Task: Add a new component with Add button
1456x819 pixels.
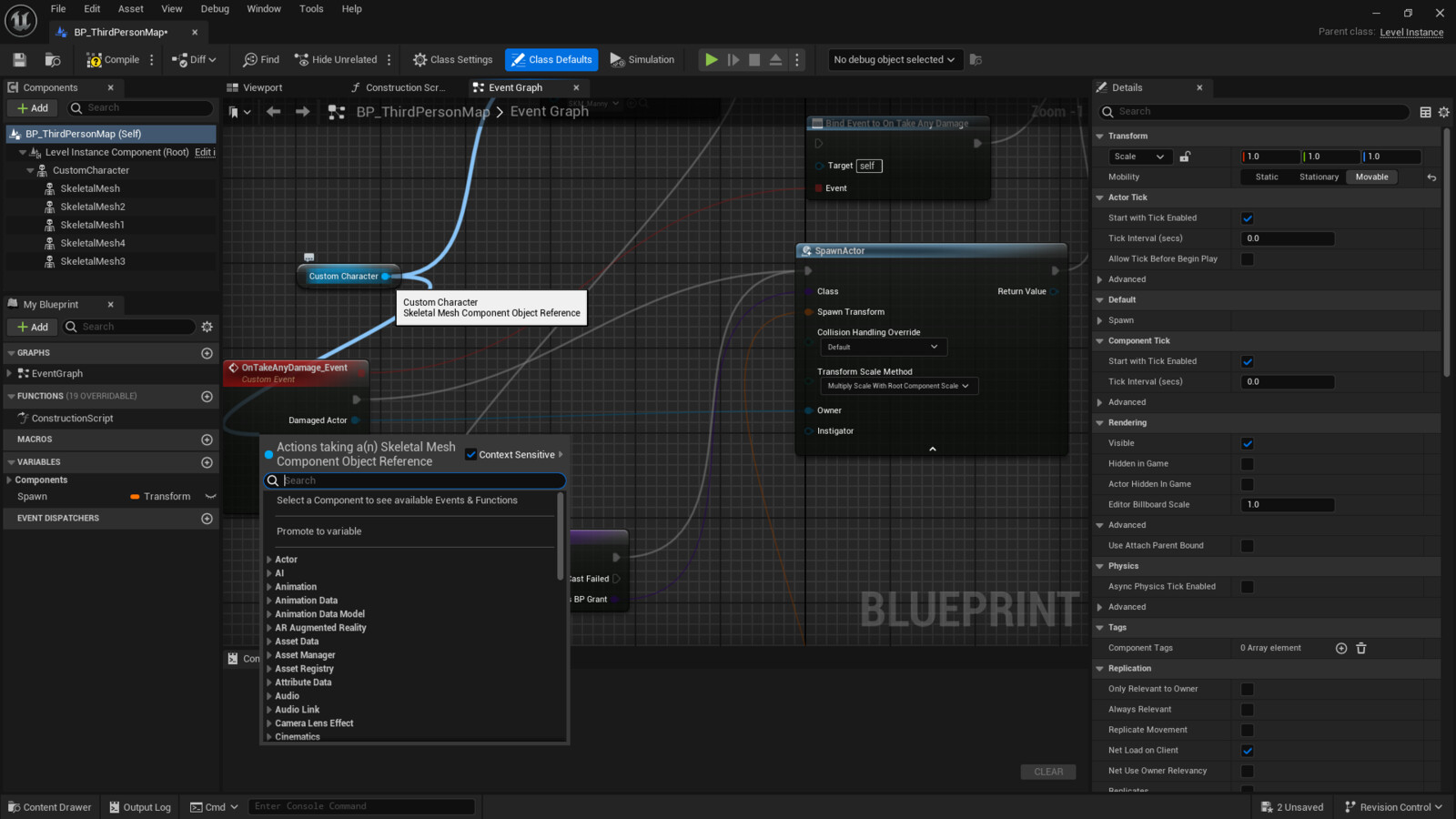Action: click(x=33, y=108)
